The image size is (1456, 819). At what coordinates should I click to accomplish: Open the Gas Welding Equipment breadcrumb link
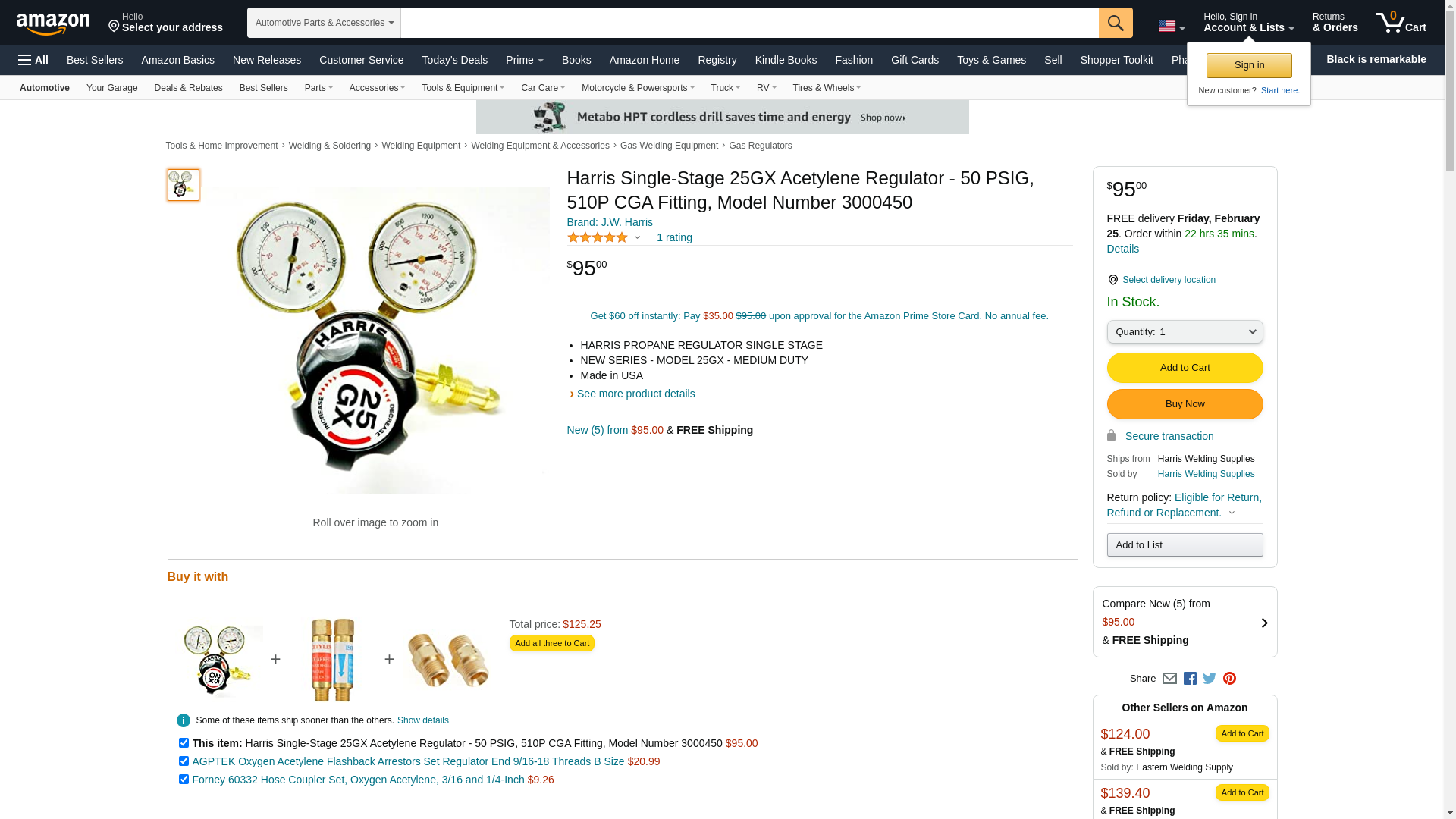click(x=669, y=146)
